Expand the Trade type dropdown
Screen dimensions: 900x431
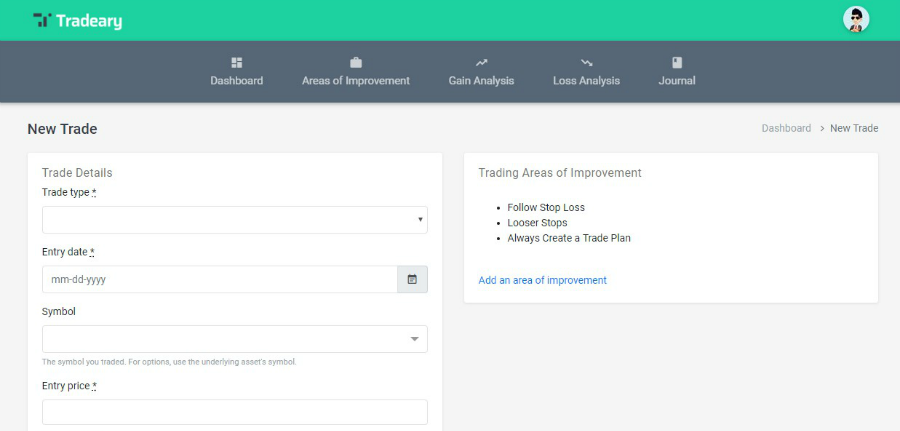click(235, 220)
